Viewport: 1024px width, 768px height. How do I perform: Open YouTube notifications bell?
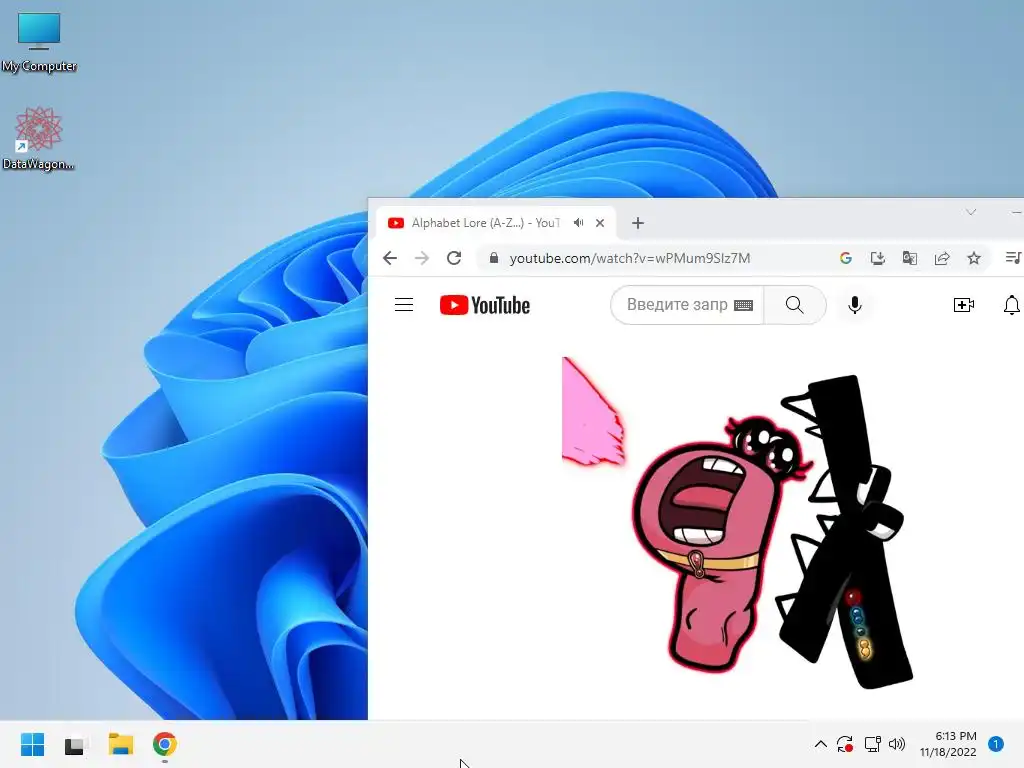[1012, 305]
